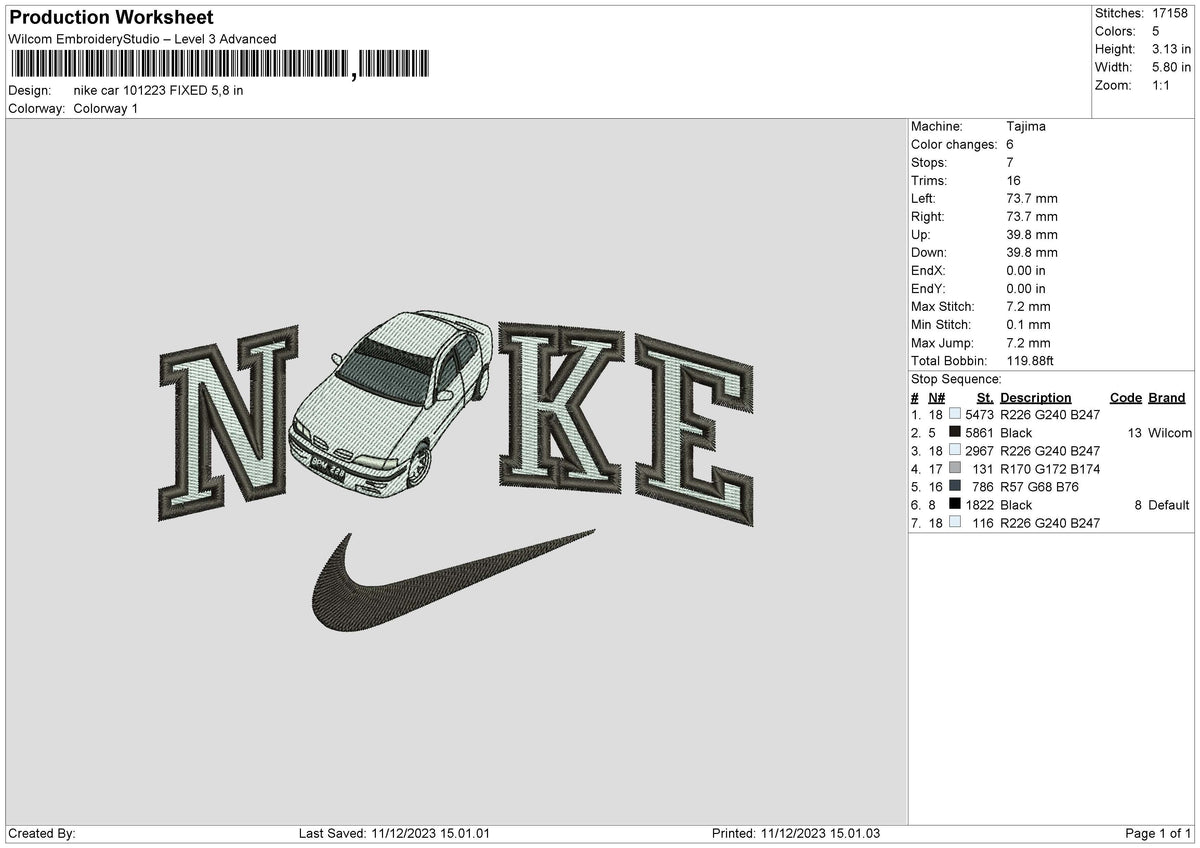This screenshot has height=848, width=1200.
Task: Select the "Max Jump:" label
Action: pos(942,343)
